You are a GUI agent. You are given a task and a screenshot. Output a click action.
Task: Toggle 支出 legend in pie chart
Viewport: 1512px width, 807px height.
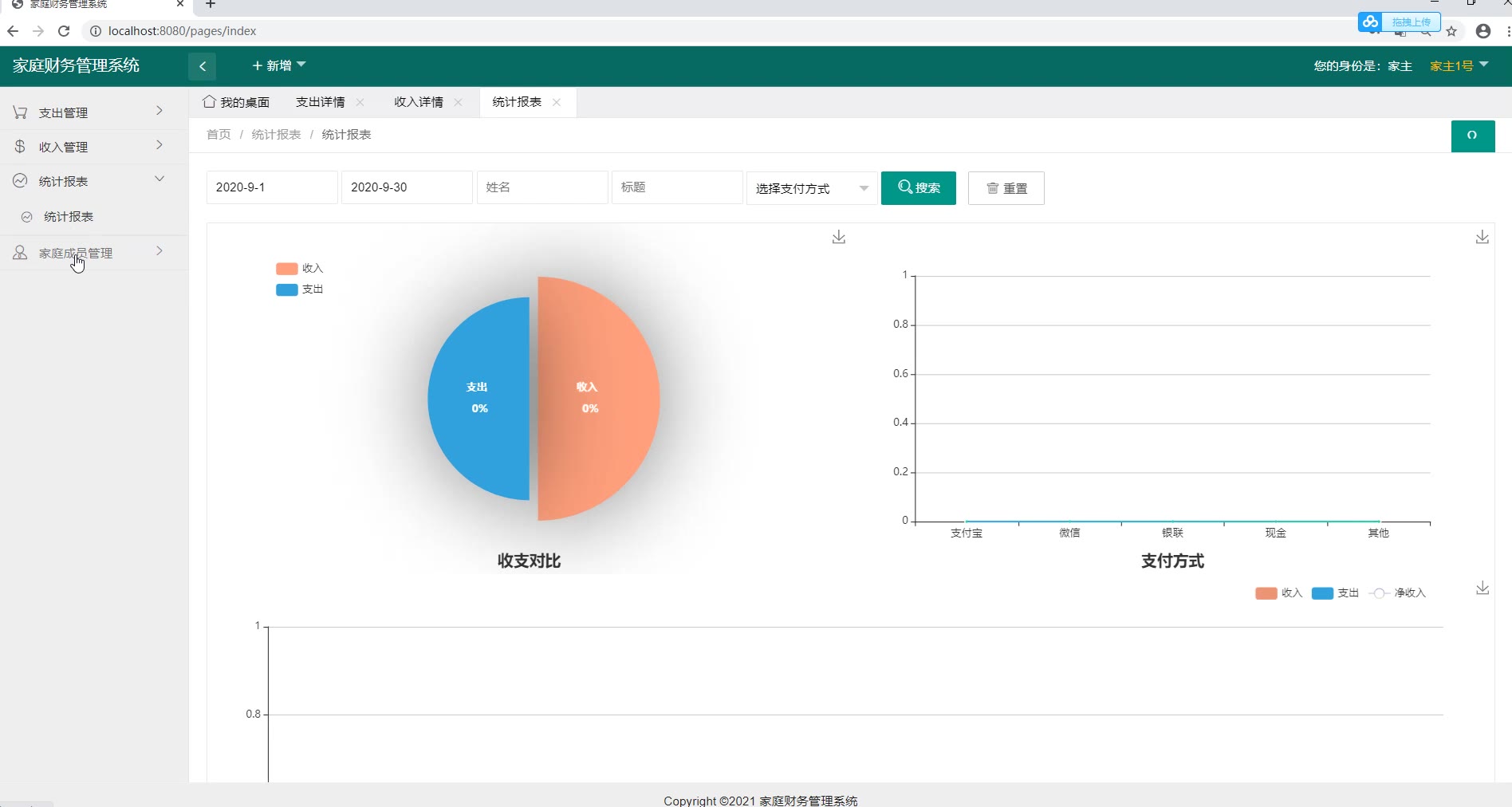click(300, 289)
